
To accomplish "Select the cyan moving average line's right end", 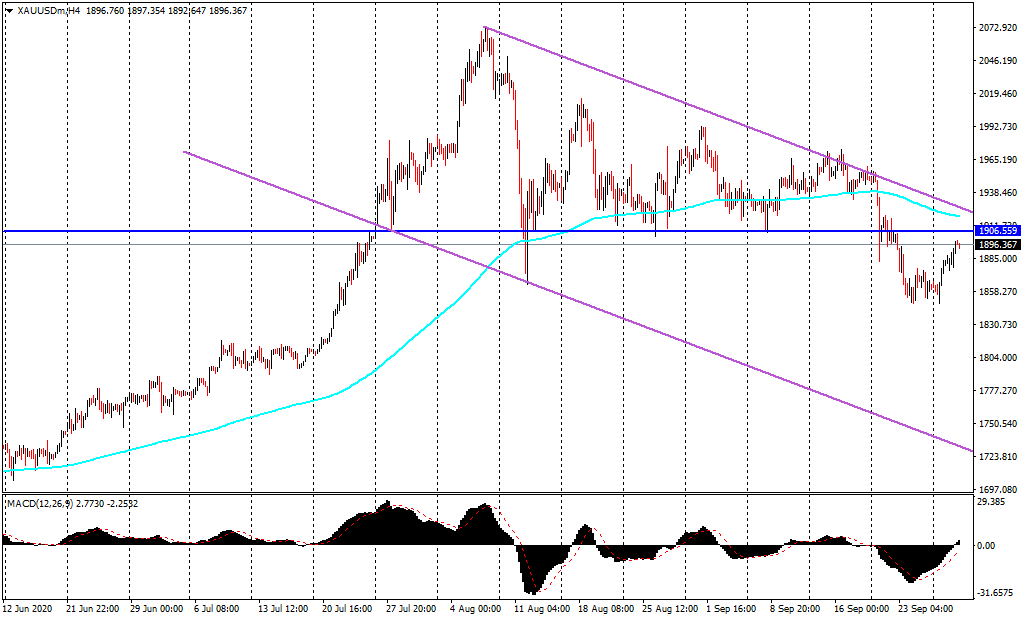I will pyautogui.click(x=960, y=215).
